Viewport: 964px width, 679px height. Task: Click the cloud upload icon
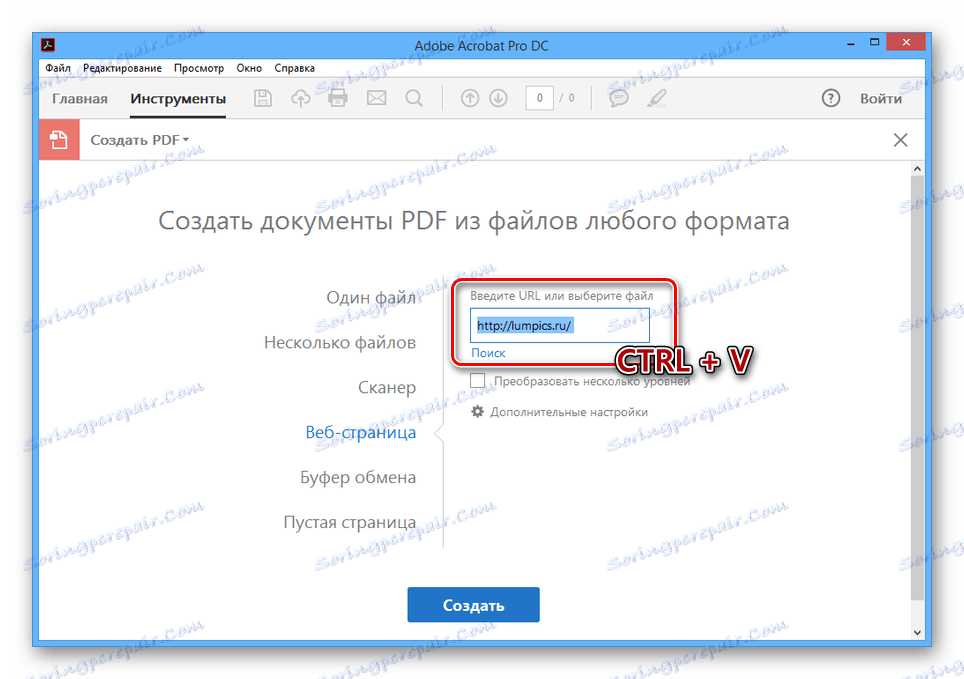click(299, 97)
